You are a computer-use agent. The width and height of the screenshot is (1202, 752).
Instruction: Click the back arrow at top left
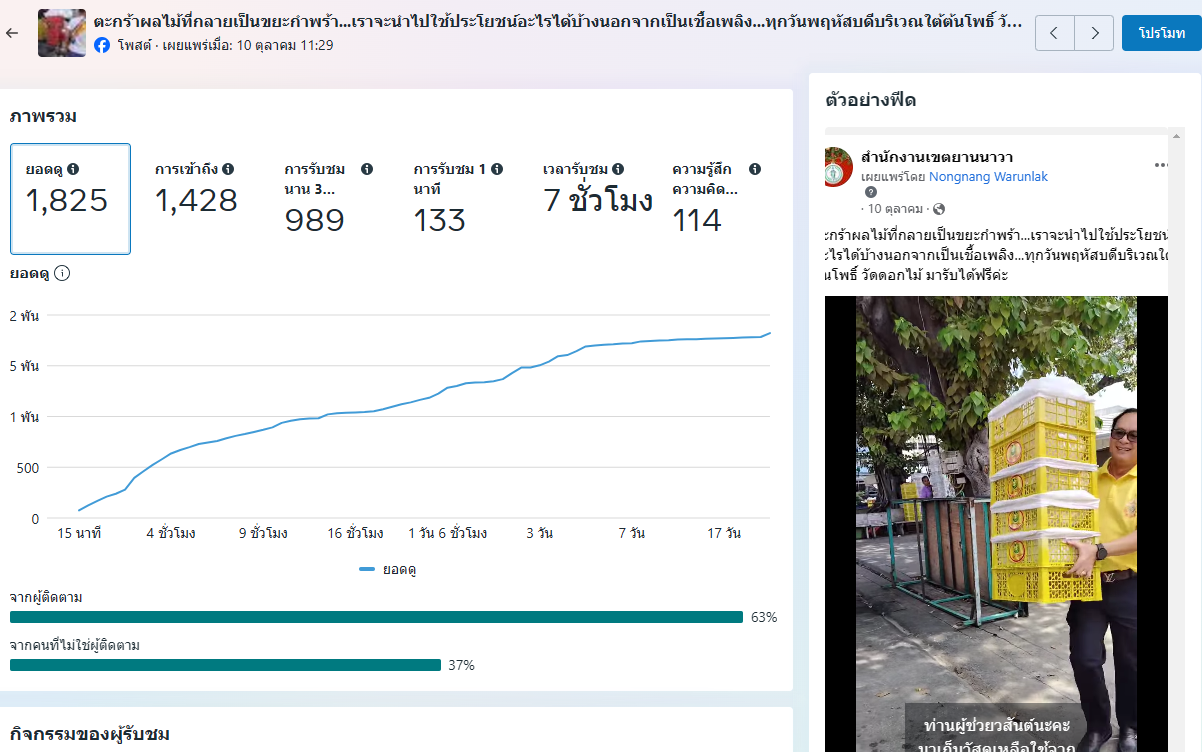coord(12,33)
